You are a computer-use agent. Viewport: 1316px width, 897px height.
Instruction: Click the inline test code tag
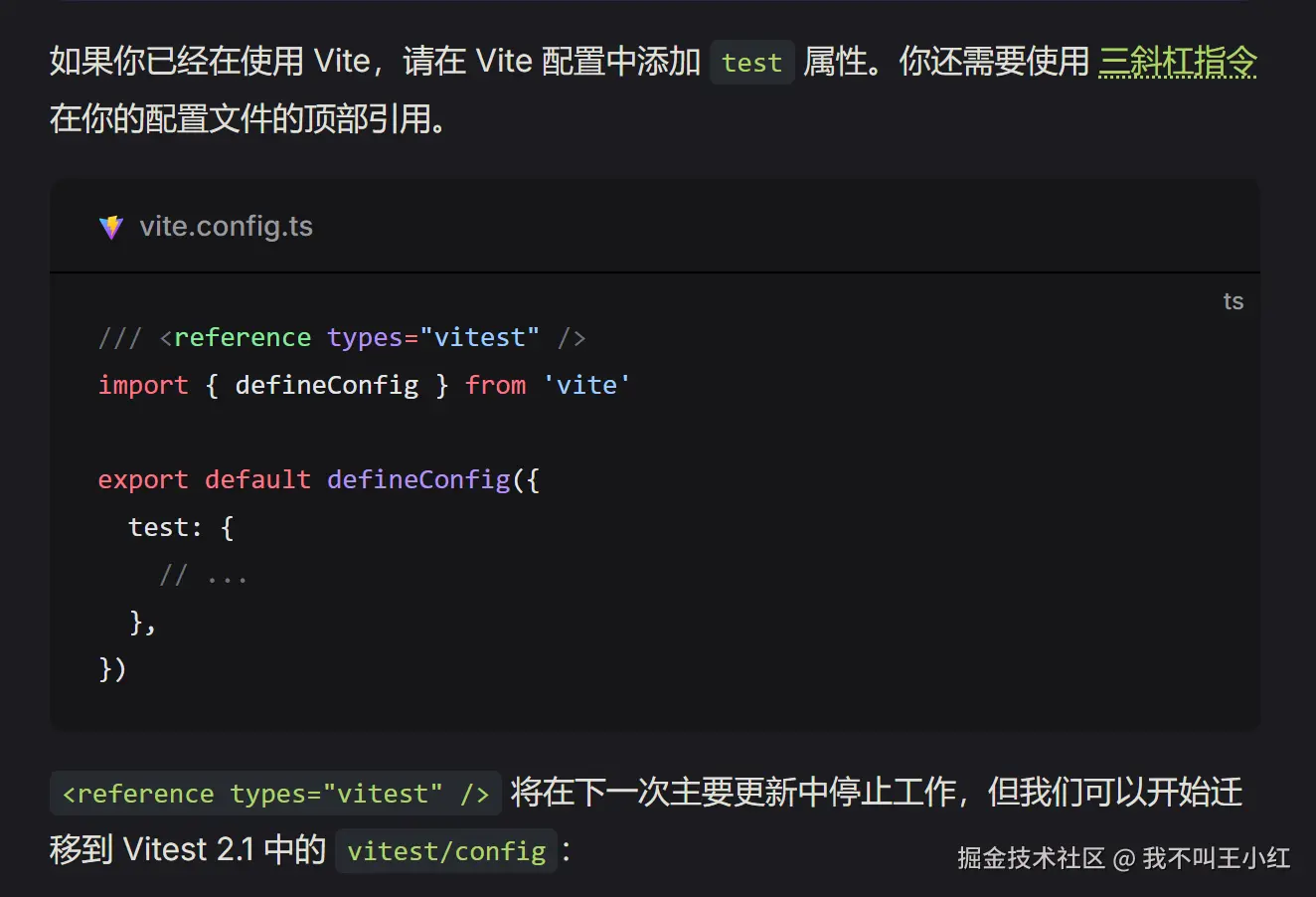coord(751,63)
